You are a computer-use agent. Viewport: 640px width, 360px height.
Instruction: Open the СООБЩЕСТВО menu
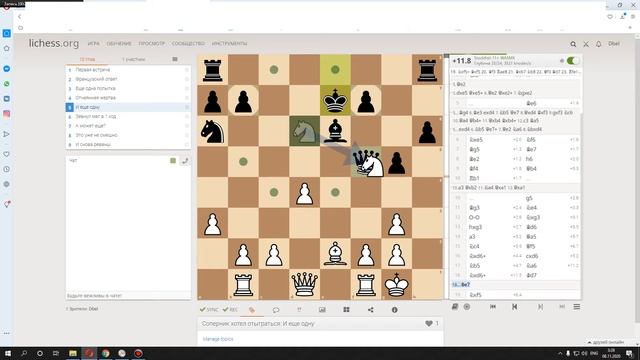[188, 44]
